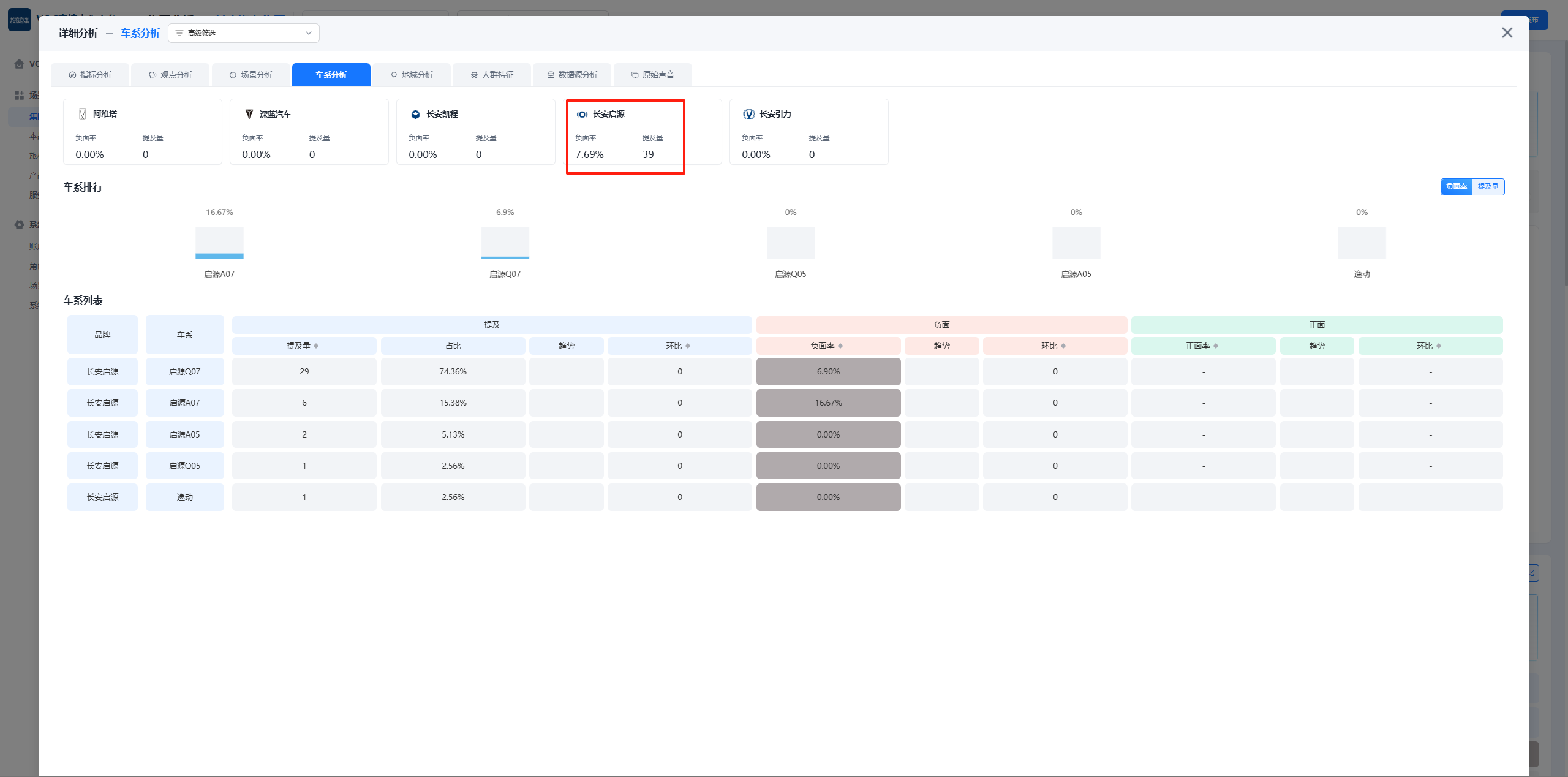Click the filter icon in 高级筛选
The height and width of the screenshot is (777, 1568).
179,33
